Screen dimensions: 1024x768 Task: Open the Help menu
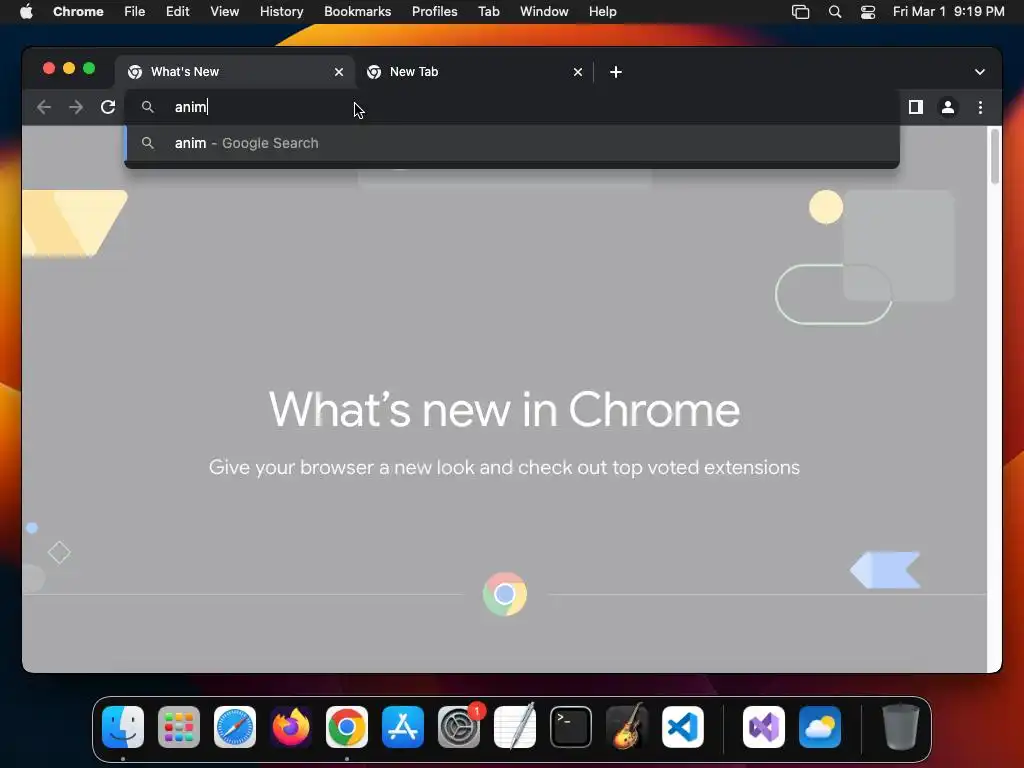coord(602,12)
